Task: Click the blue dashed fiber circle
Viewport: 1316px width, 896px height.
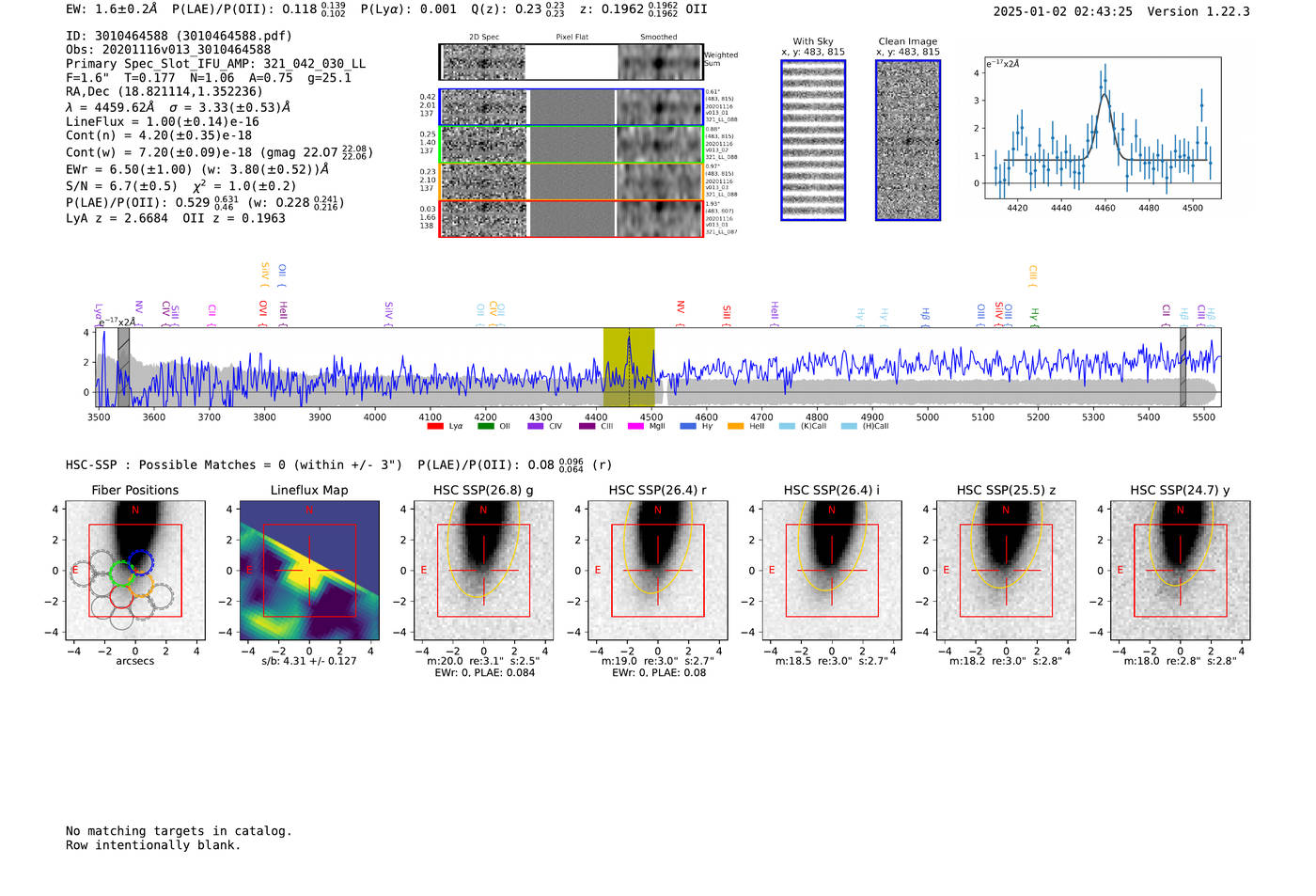Action: pos(140,562)
